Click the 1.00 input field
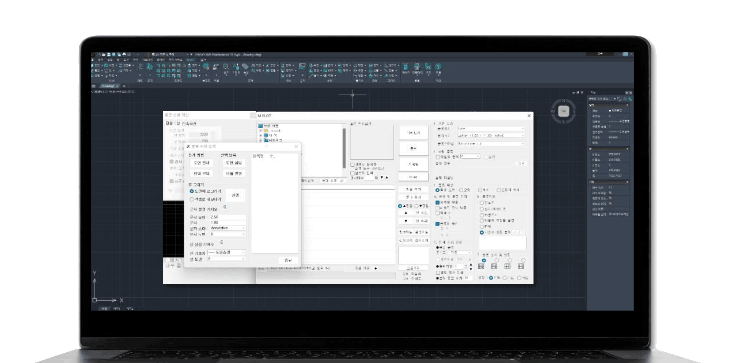Viewport: 737px width, 363px height. click(227, 222)
